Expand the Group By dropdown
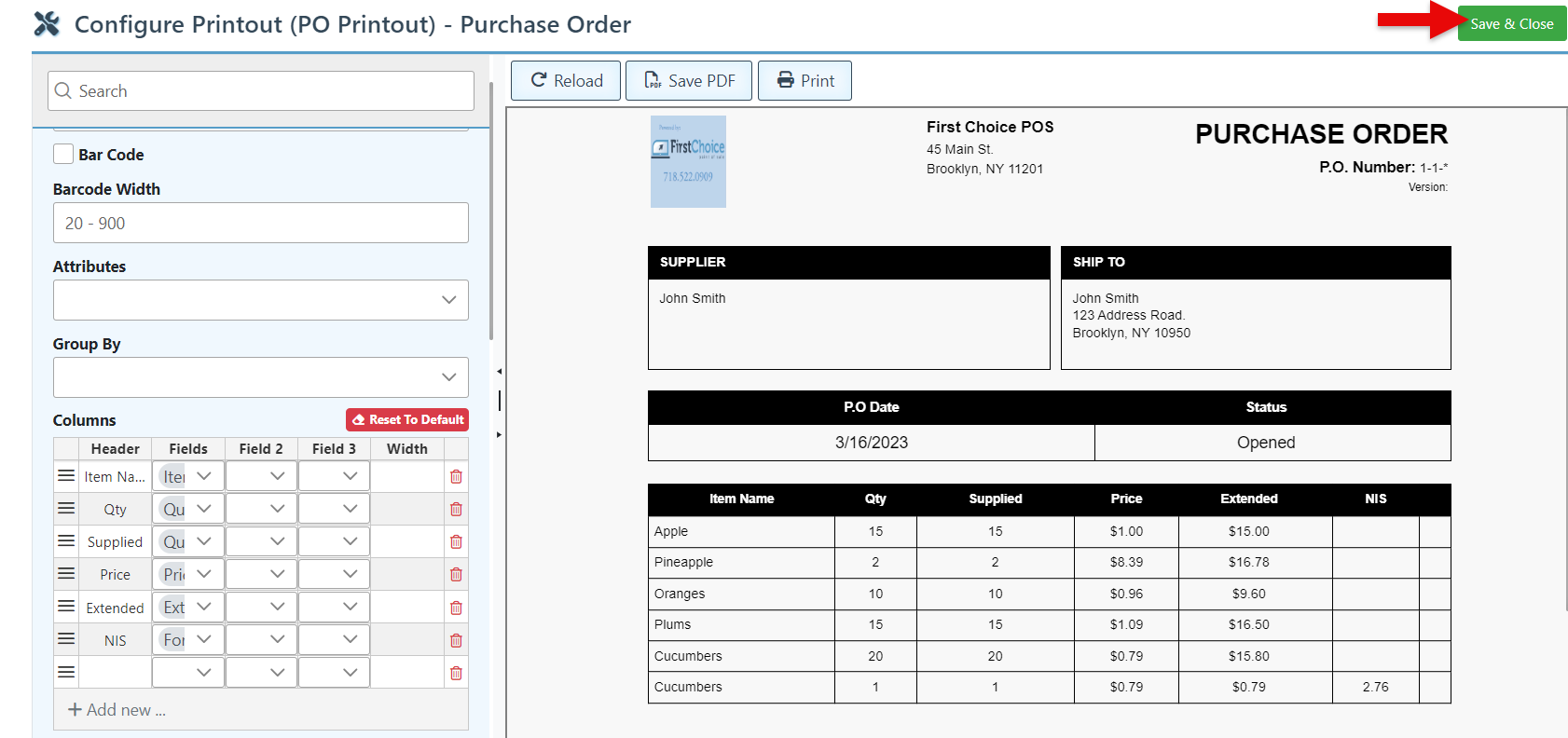 coord(261,377)
